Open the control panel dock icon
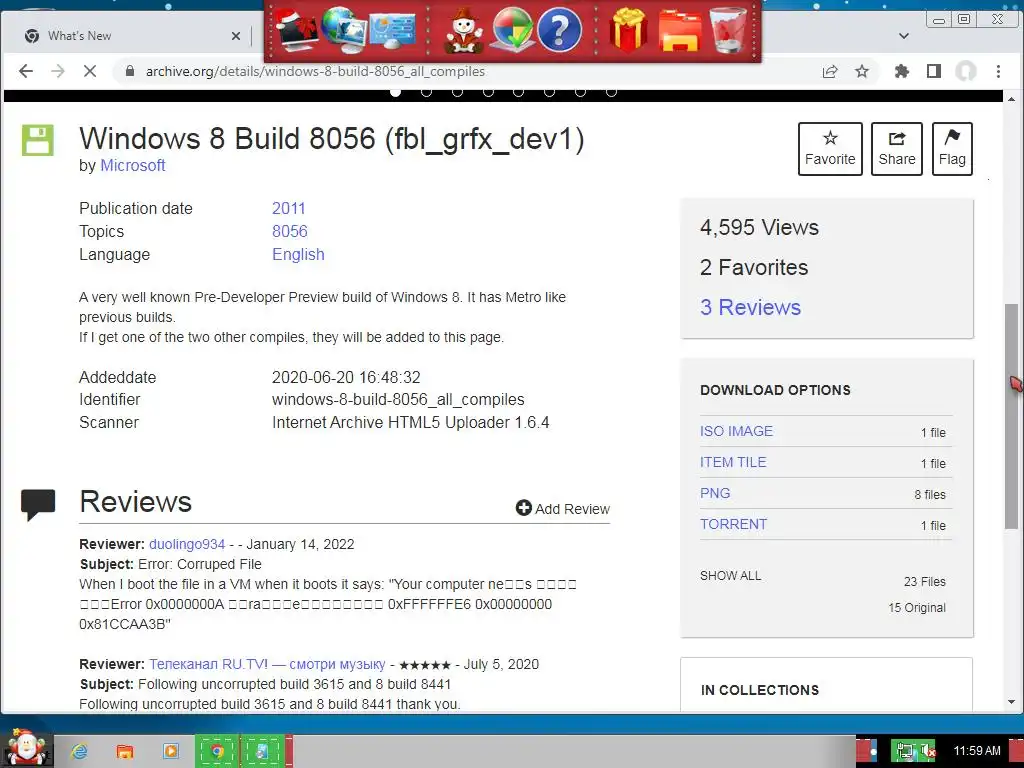This screenshot has height=768, width=1024. coord(392,30)
